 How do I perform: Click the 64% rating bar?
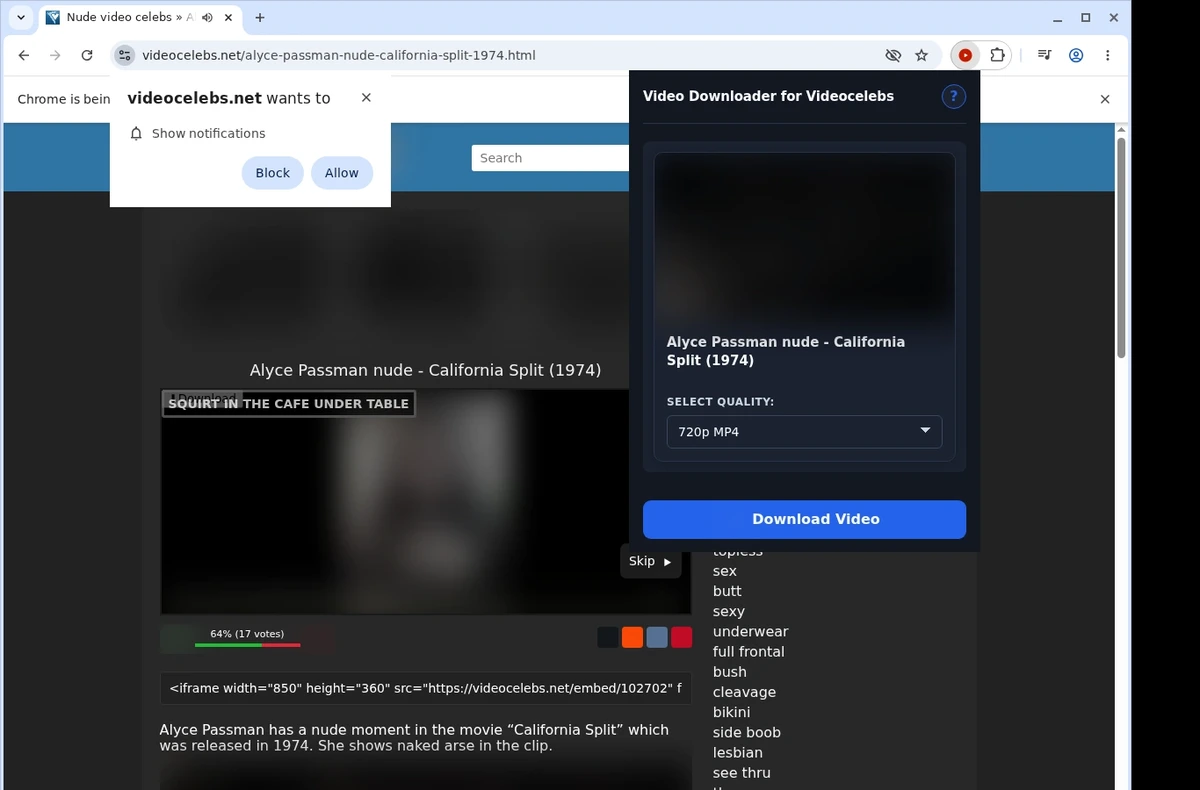tap(247, 645)
